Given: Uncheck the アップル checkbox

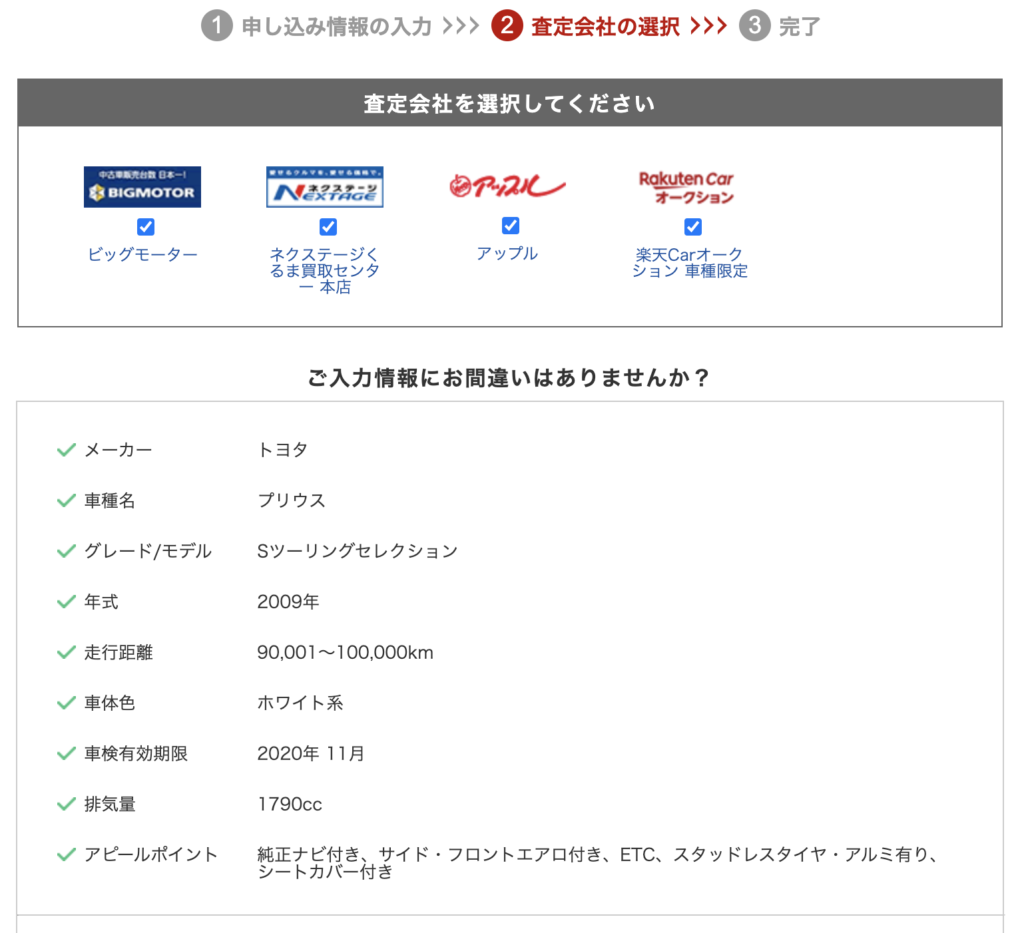Looking at the screenshot, I should click(510, 226).
